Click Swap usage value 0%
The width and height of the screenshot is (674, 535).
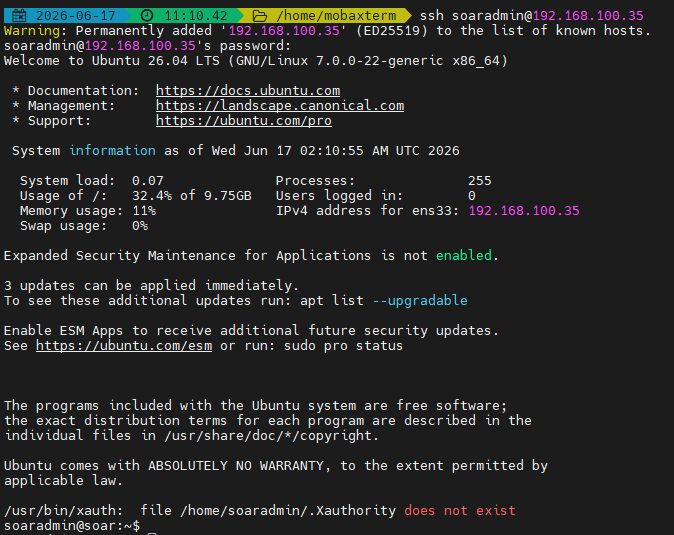140,226
